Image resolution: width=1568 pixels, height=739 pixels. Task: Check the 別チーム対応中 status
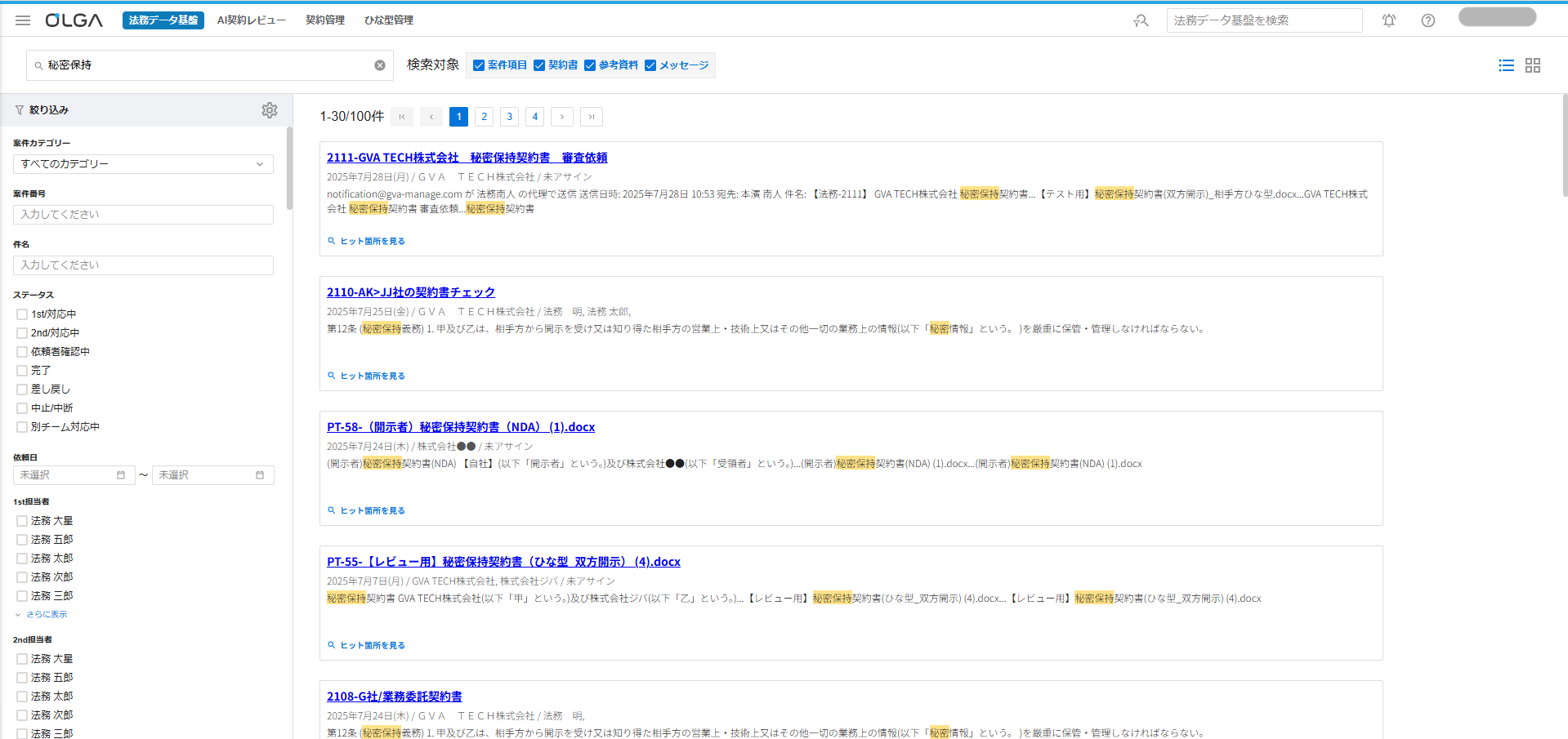point(22,427)
